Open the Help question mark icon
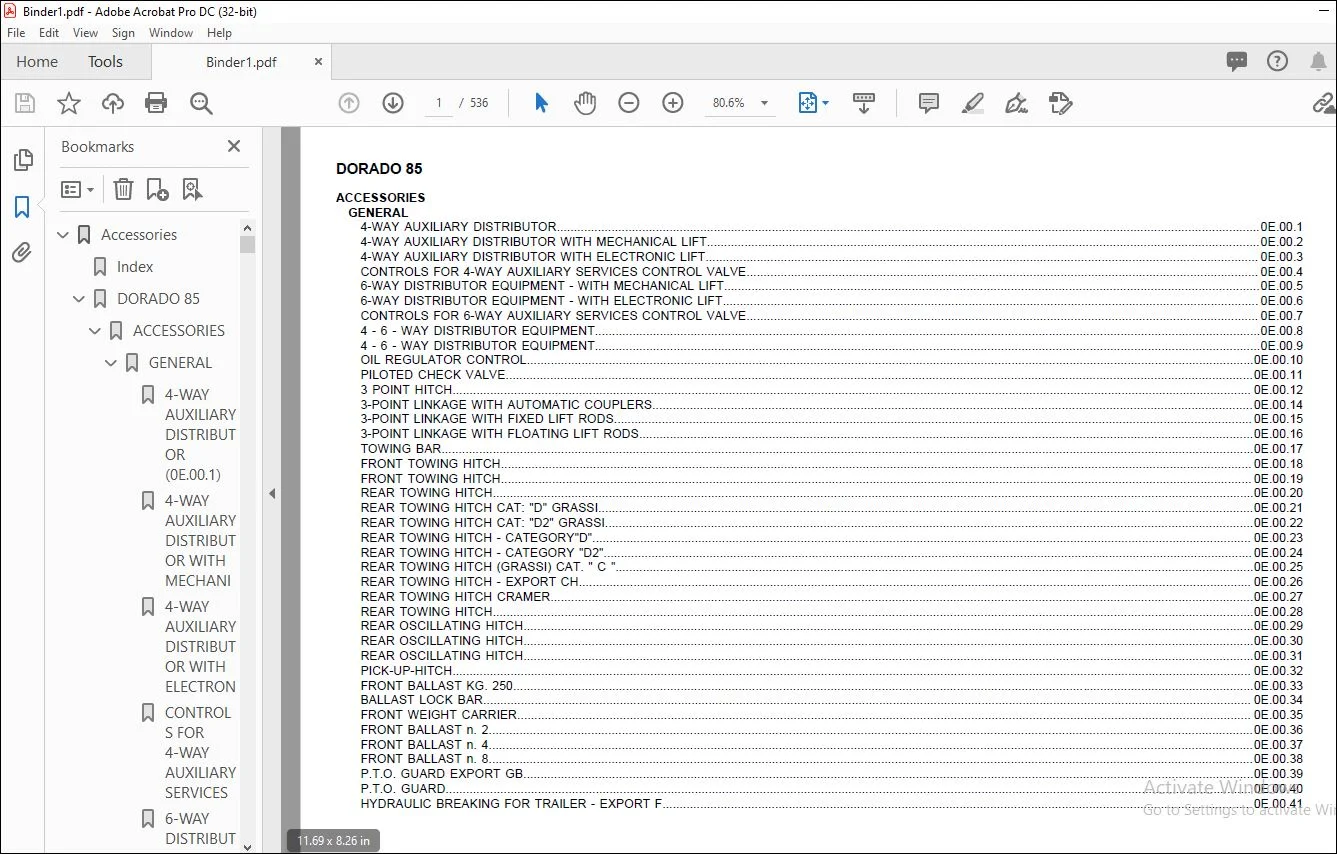The width and height of the screenshot is (1337, 854). tap(1278, 61)
